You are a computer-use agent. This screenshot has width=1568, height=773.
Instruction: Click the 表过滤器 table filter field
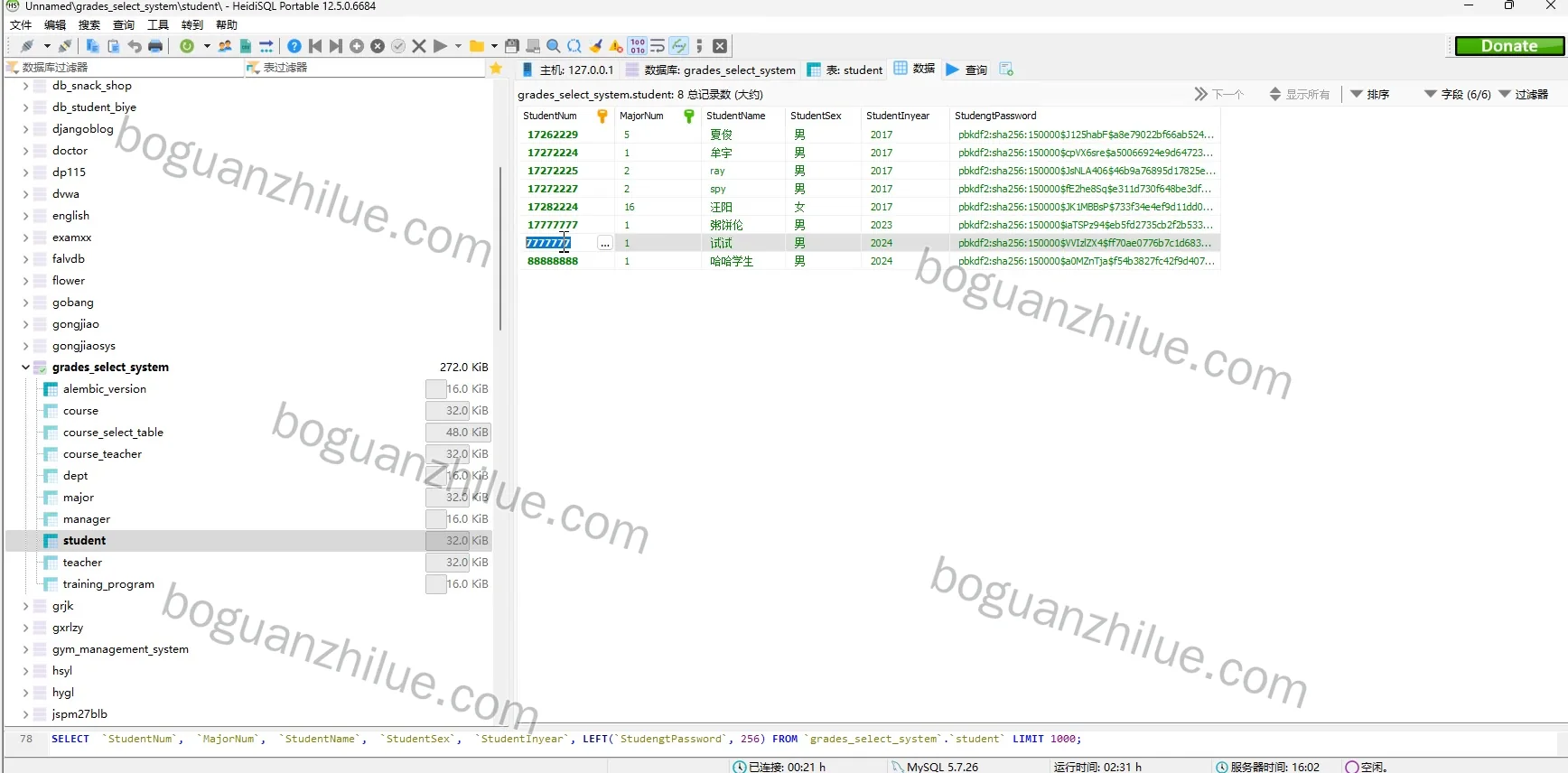click(x=366, y=68)
